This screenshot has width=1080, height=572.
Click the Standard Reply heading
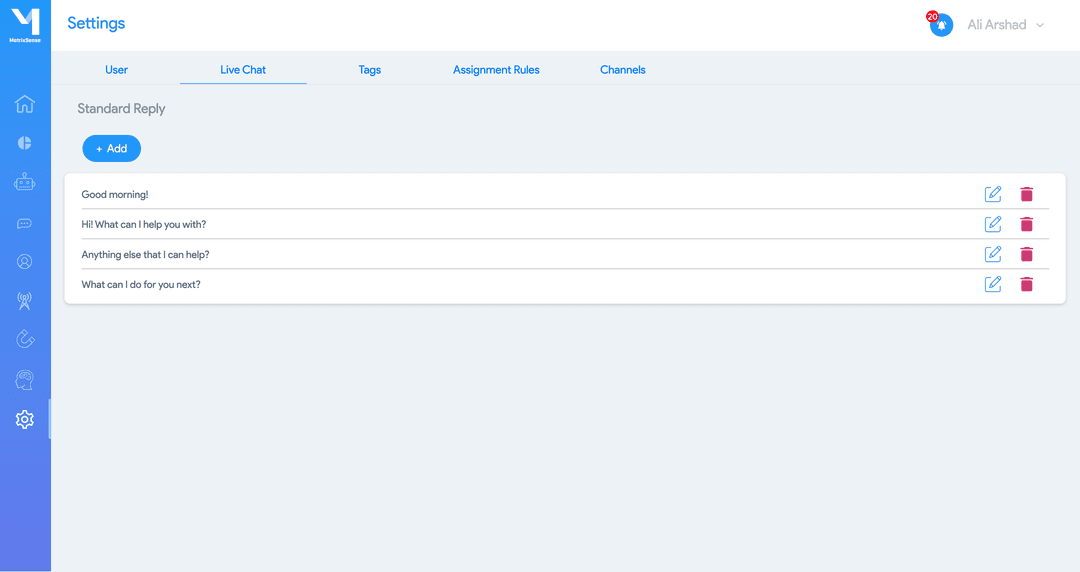(x=121, y=108)
